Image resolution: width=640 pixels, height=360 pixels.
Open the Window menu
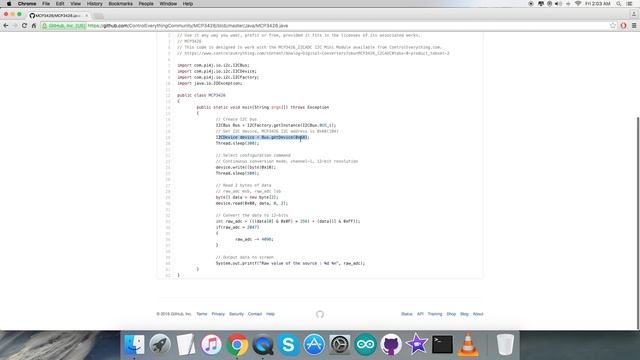pyautogui.click(x=168, y=4)
